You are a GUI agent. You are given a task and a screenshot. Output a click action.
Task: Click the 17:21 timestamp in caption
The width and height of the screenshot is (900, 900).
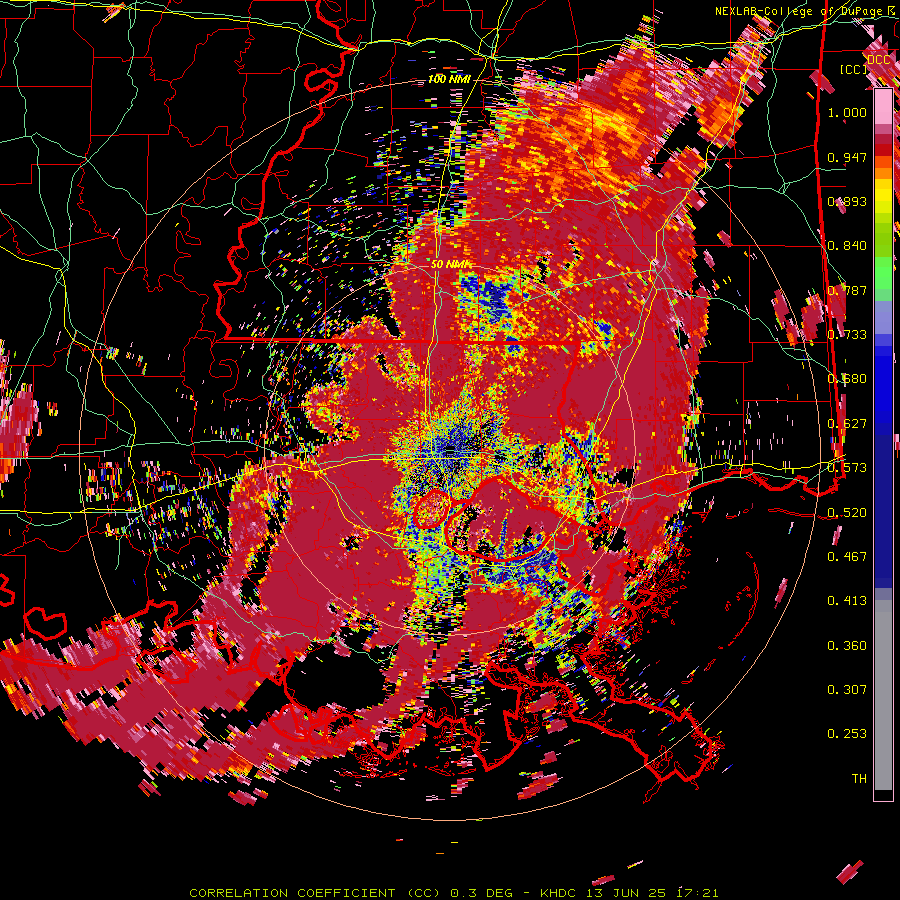tap(697, 893)
